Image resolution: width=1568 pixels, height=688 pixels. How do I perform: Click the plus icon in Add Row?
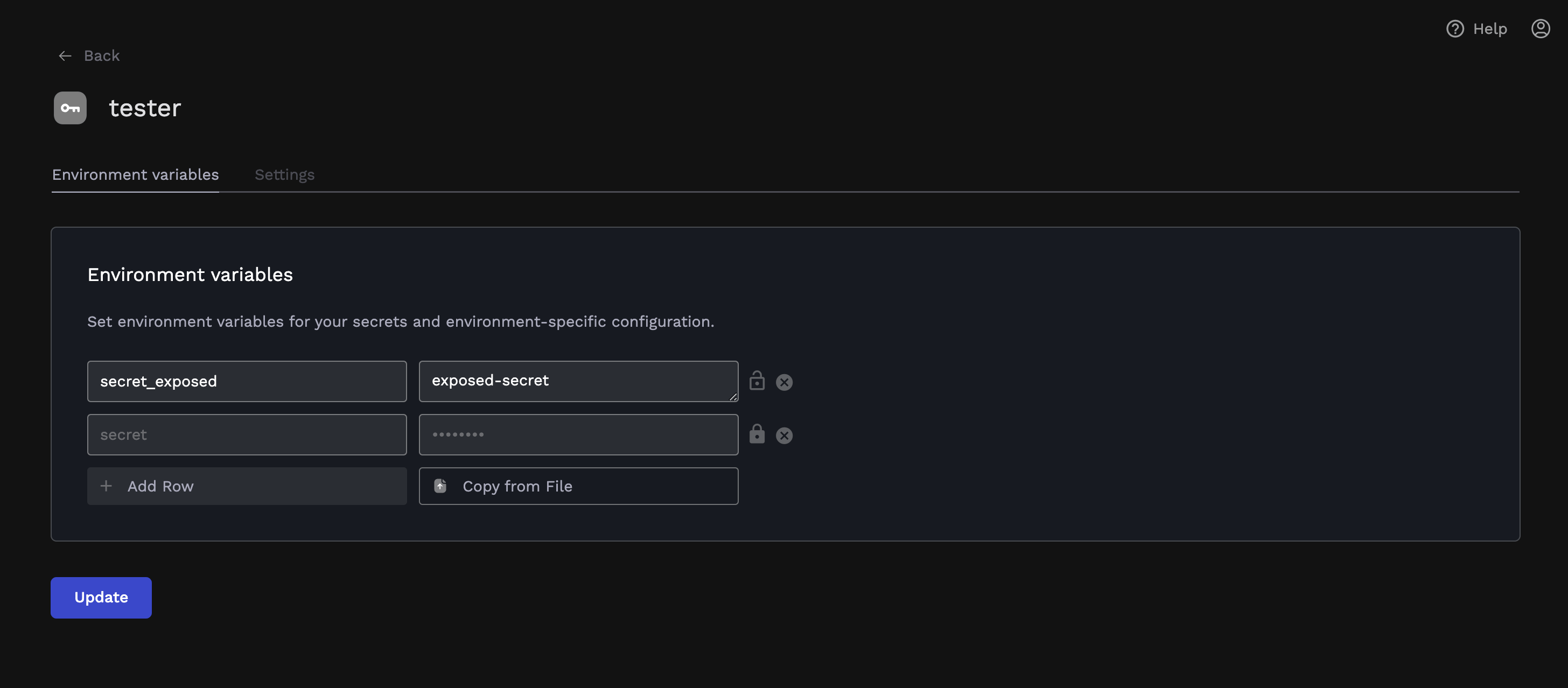[106, 486]
